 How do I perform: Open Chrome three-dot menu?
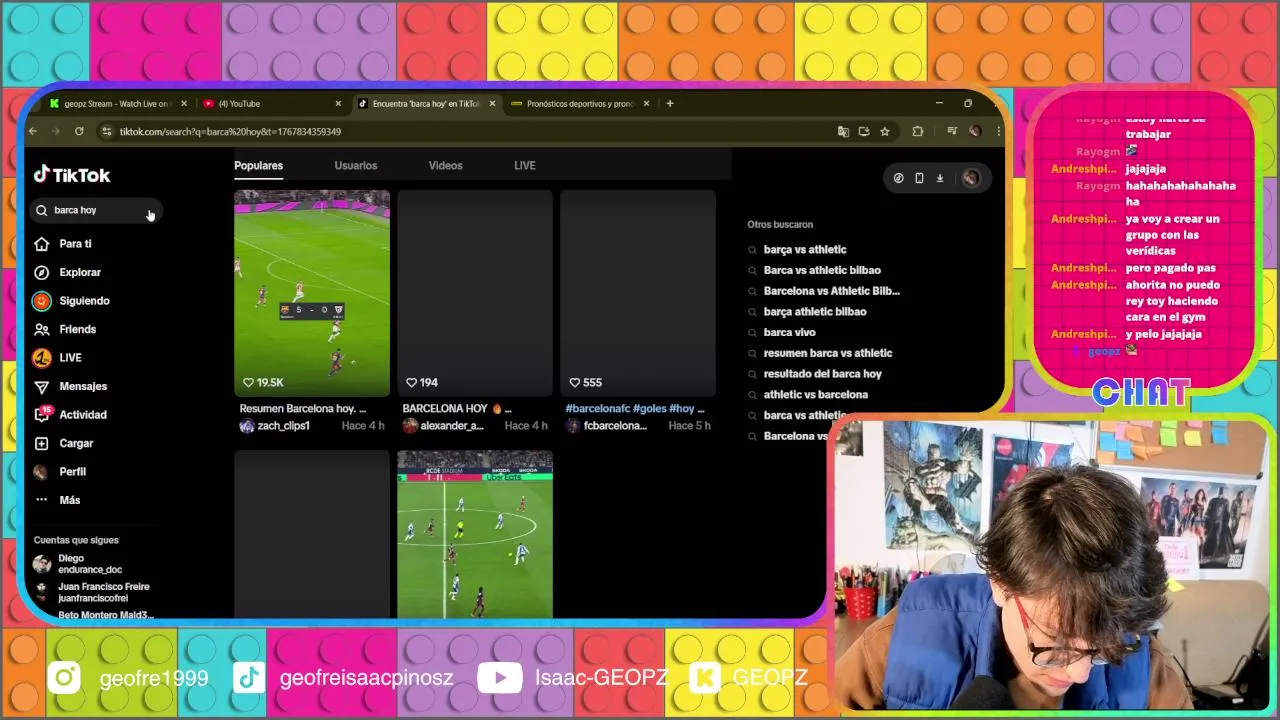(x=998, y=131)
